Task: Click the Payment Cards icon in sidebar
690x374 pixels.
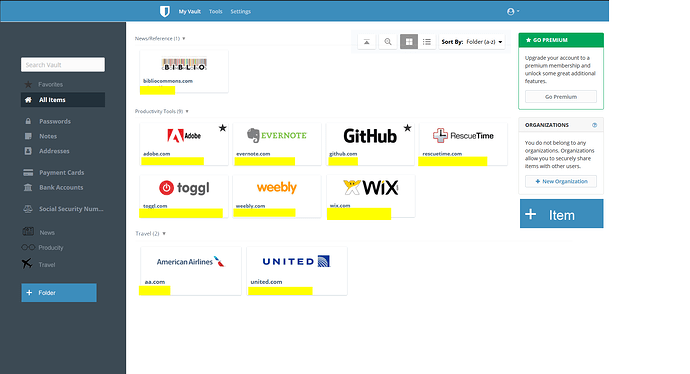Action: (x=28, y=172)
